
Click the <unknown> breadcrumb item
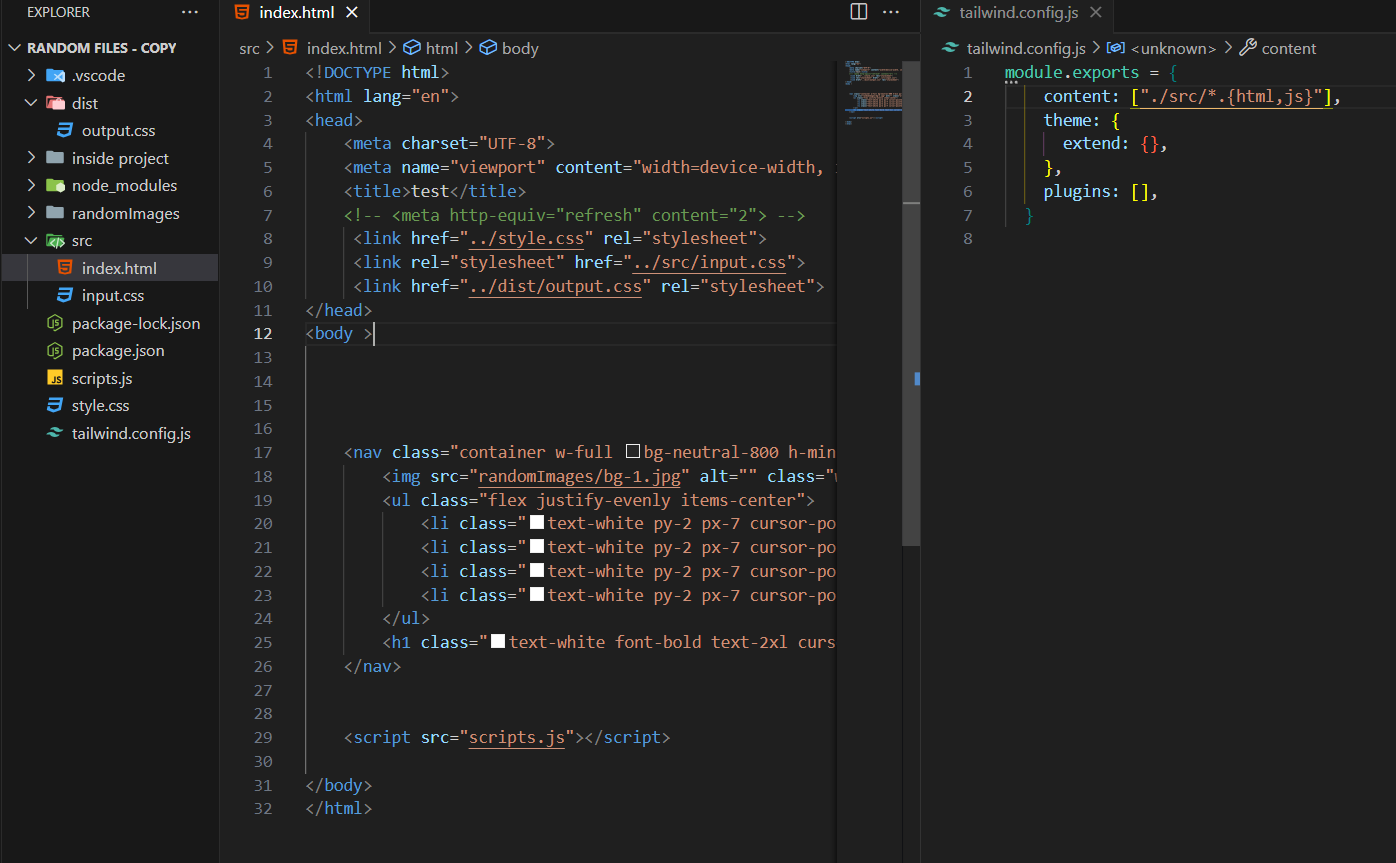[1162, 48]
